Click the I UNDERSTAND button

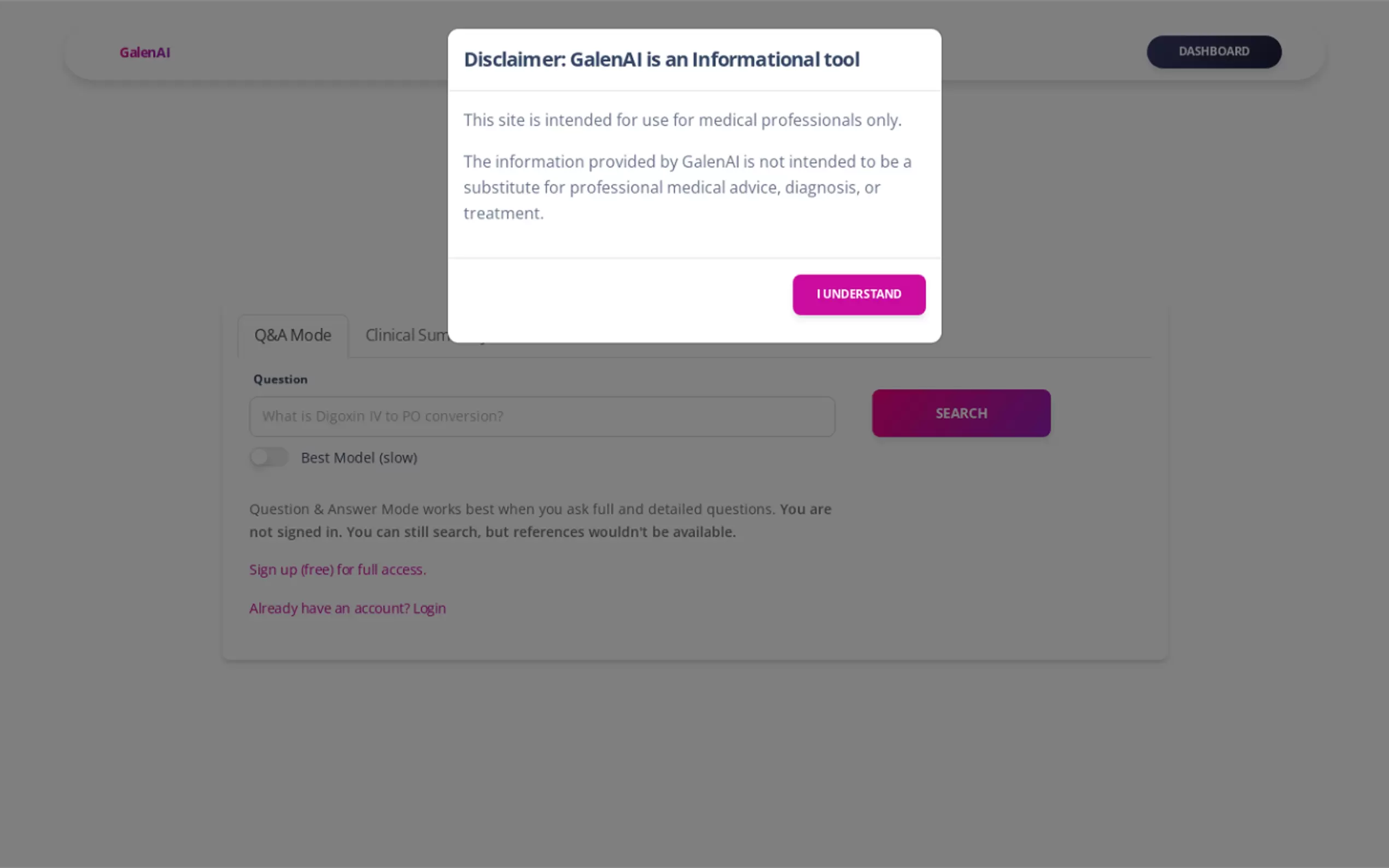point(859,295)
